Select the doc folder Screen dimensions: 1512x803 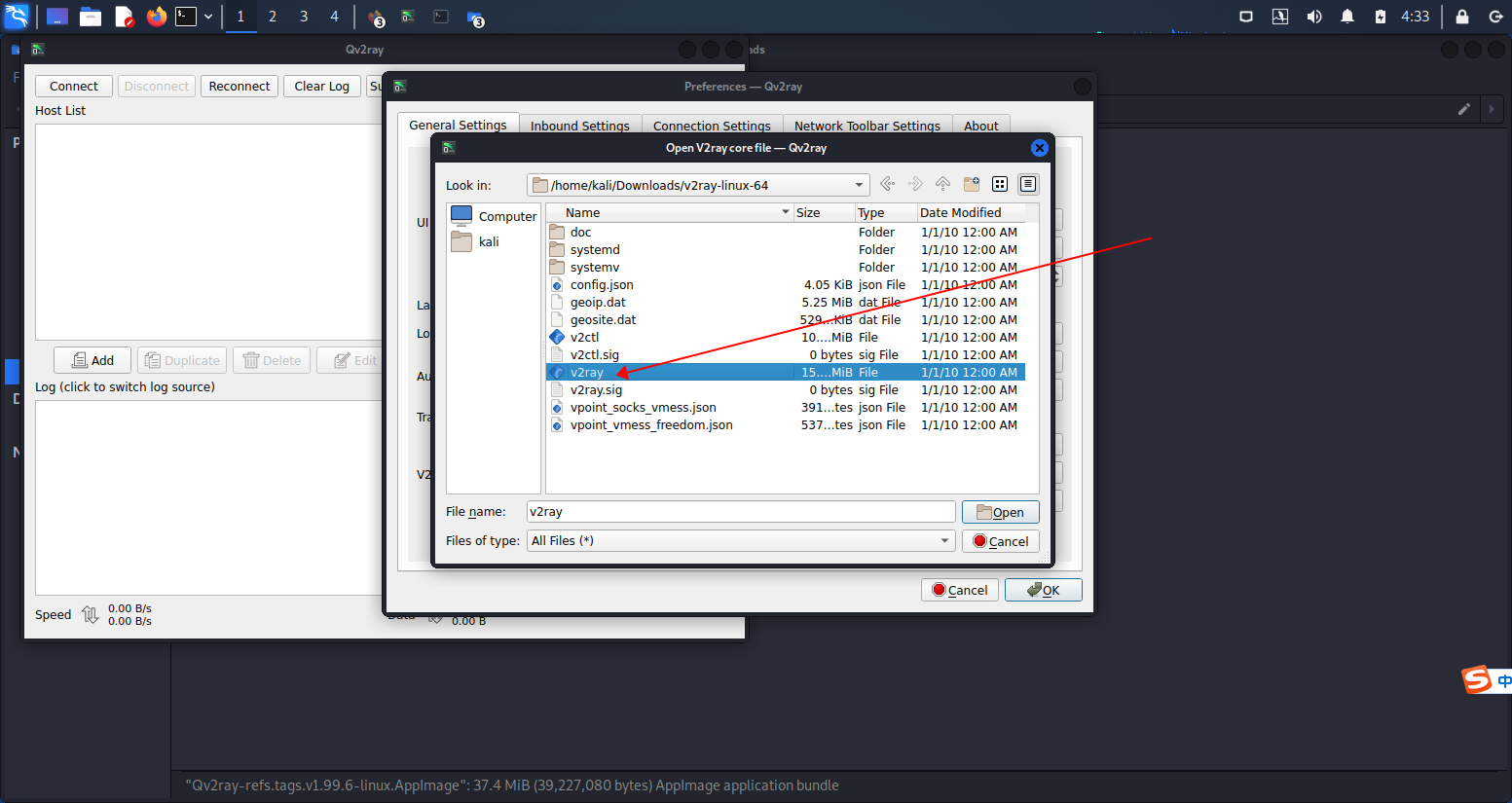pyautogui.click(x=580, y=232)
